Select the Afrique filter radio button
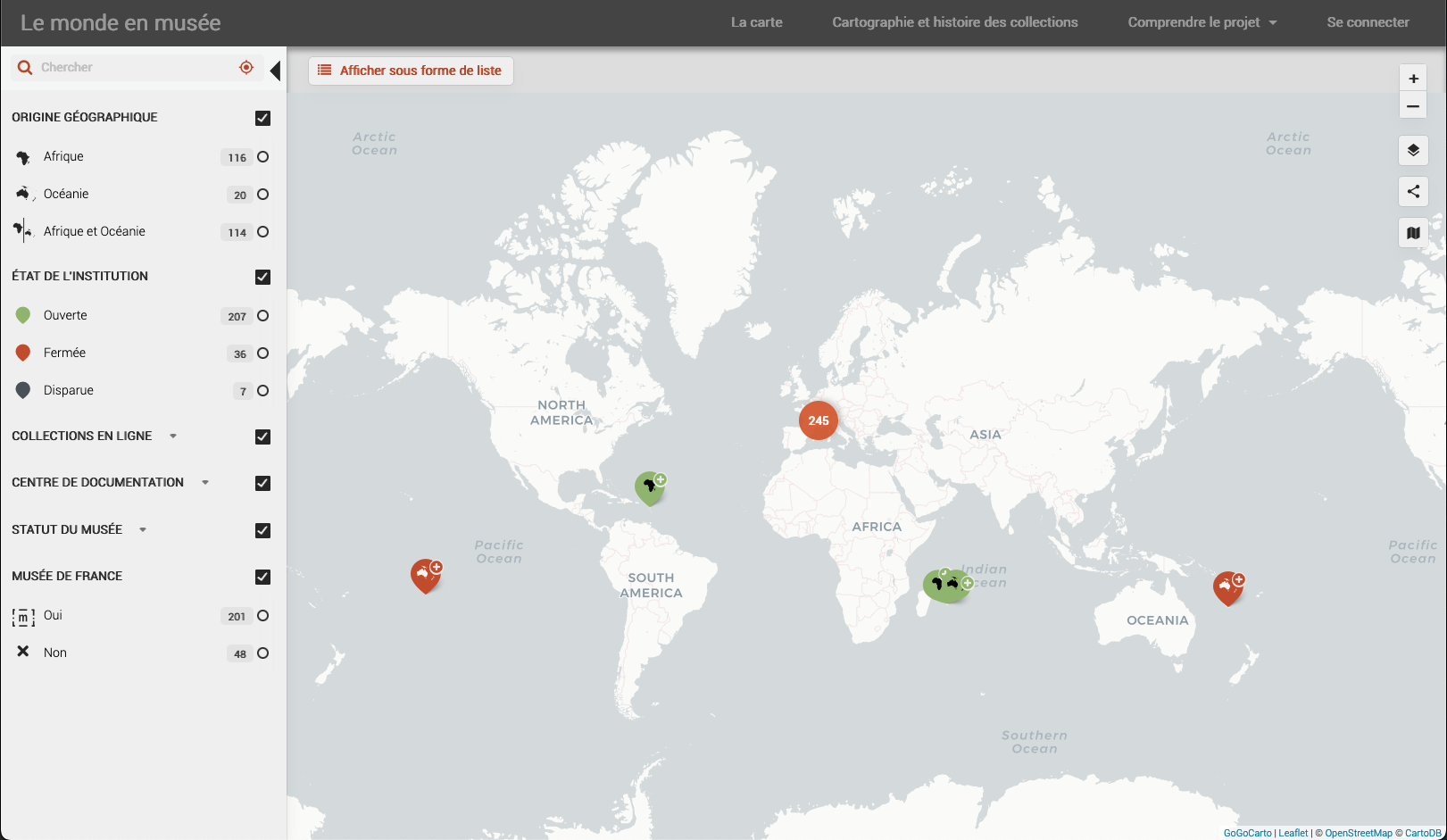 (x=262, y=157)
